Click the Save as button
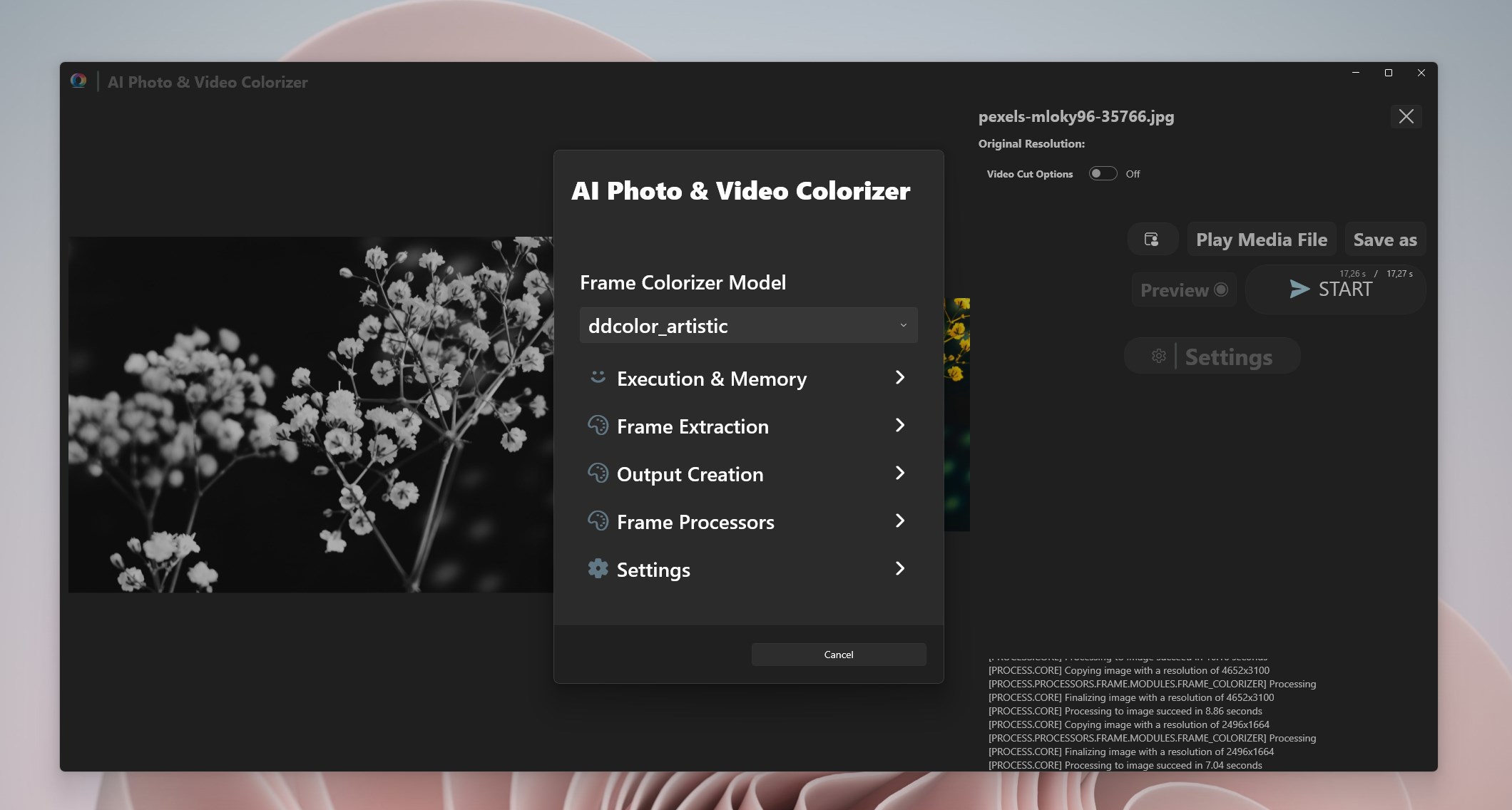The width and height of the screenshot is (1512, 810). [1384, 239]
